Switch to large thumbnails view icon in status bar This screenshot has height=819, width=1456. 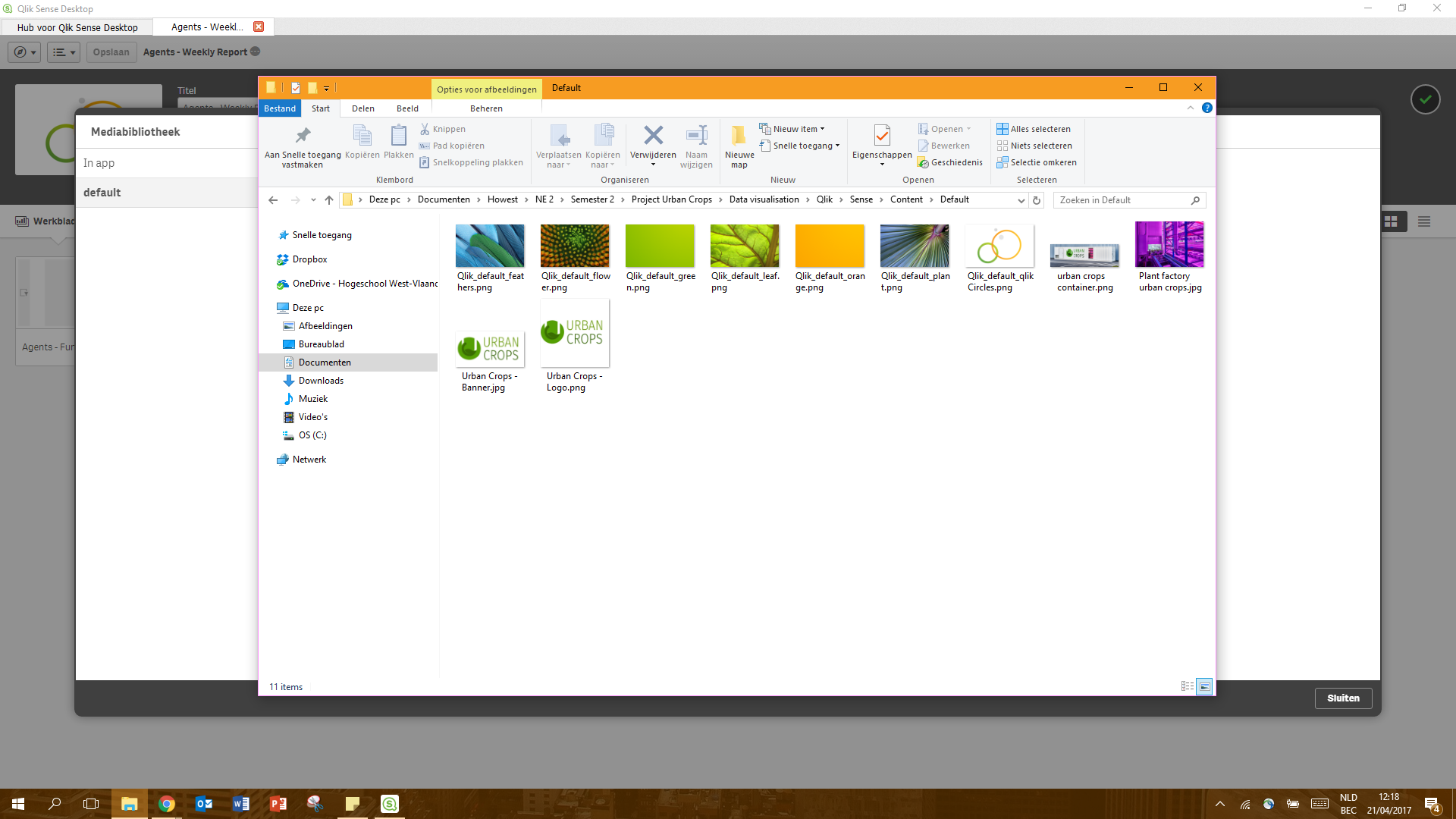click(1204, 686)
